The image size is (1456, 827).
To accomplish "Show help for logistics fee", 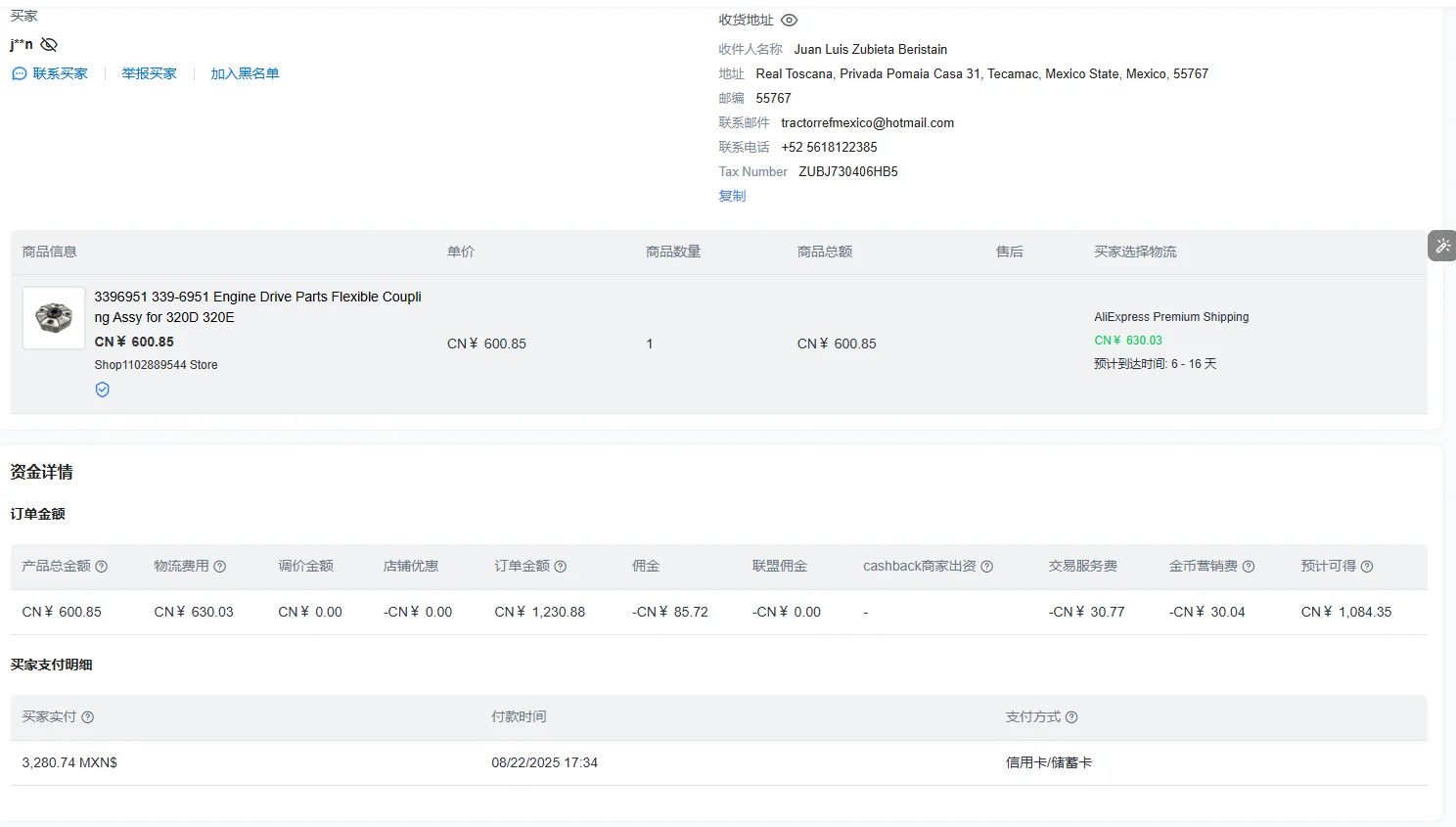I will point(220,567).
